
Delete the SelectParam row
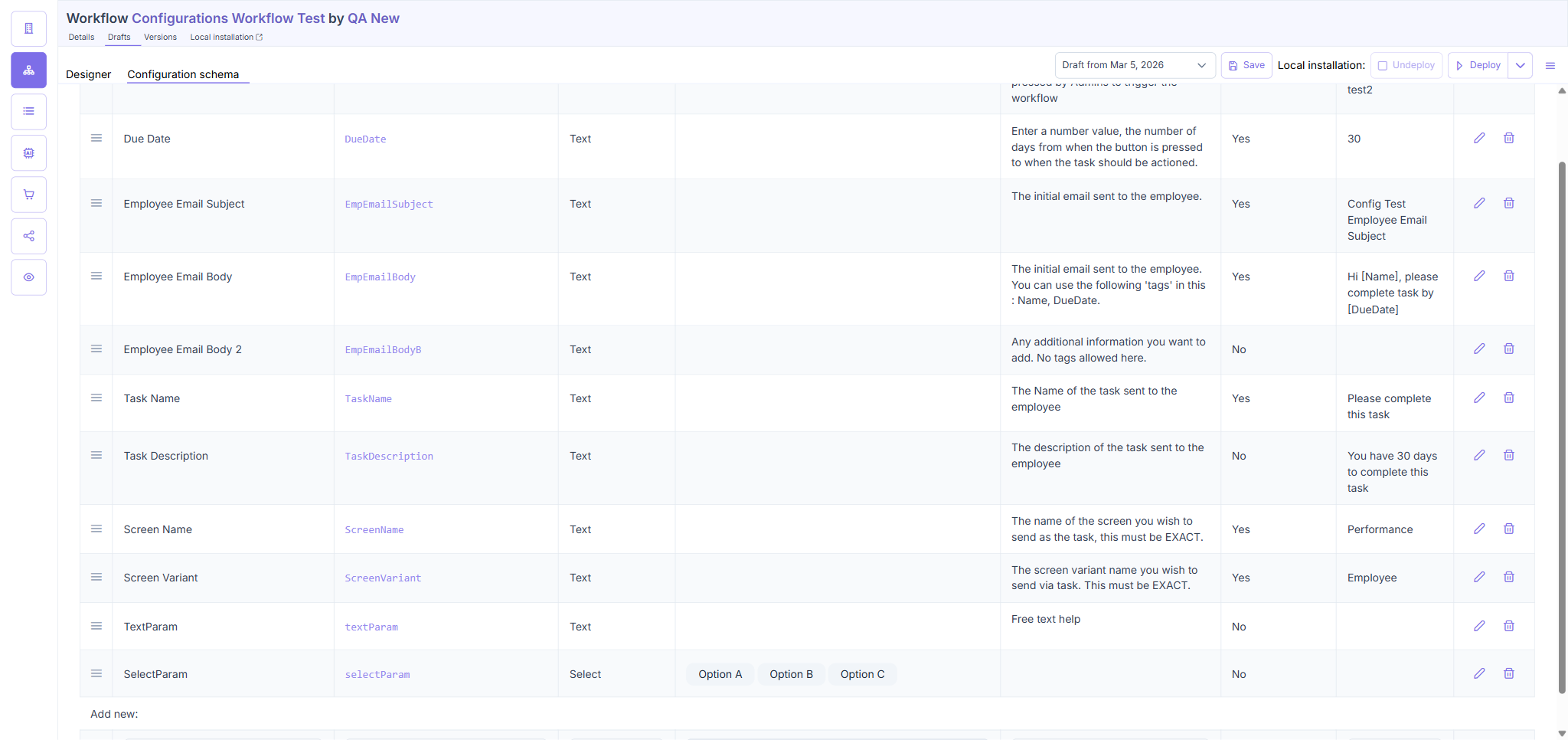click(x=1508, y=673)
